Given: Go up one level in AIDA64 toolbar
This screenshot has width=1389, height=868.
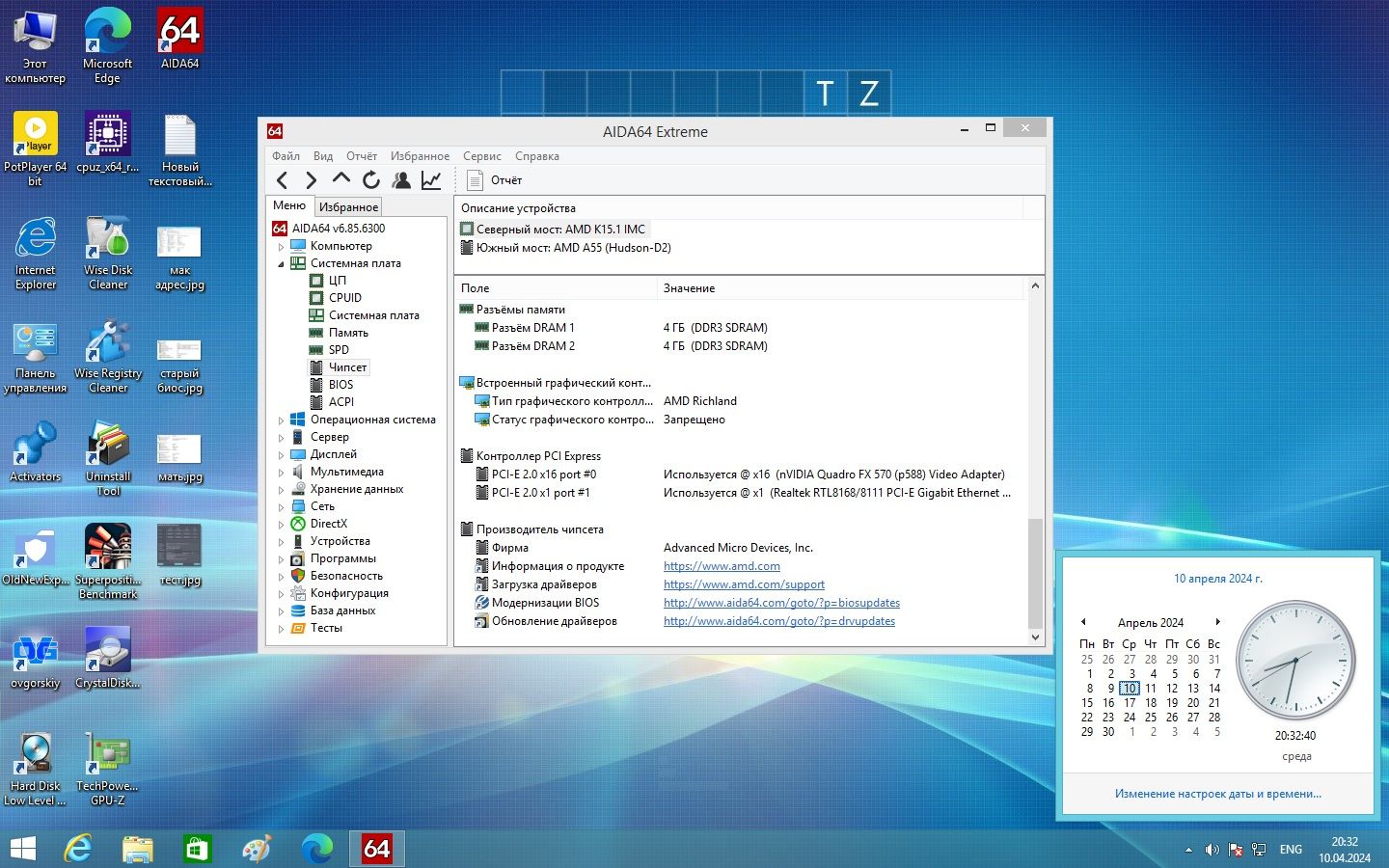Looking at the screenshot, I should (340, 179).
